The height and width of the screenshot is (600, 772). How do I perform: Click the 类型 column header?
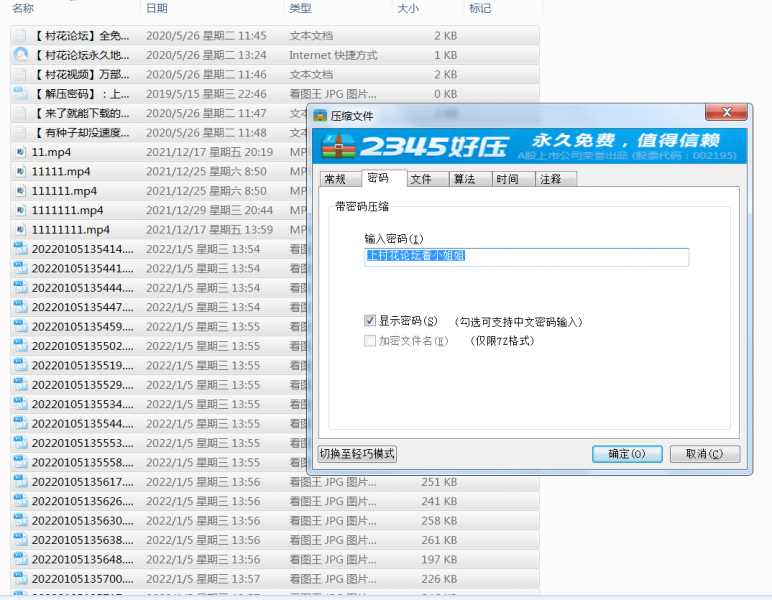coord(300,8)
